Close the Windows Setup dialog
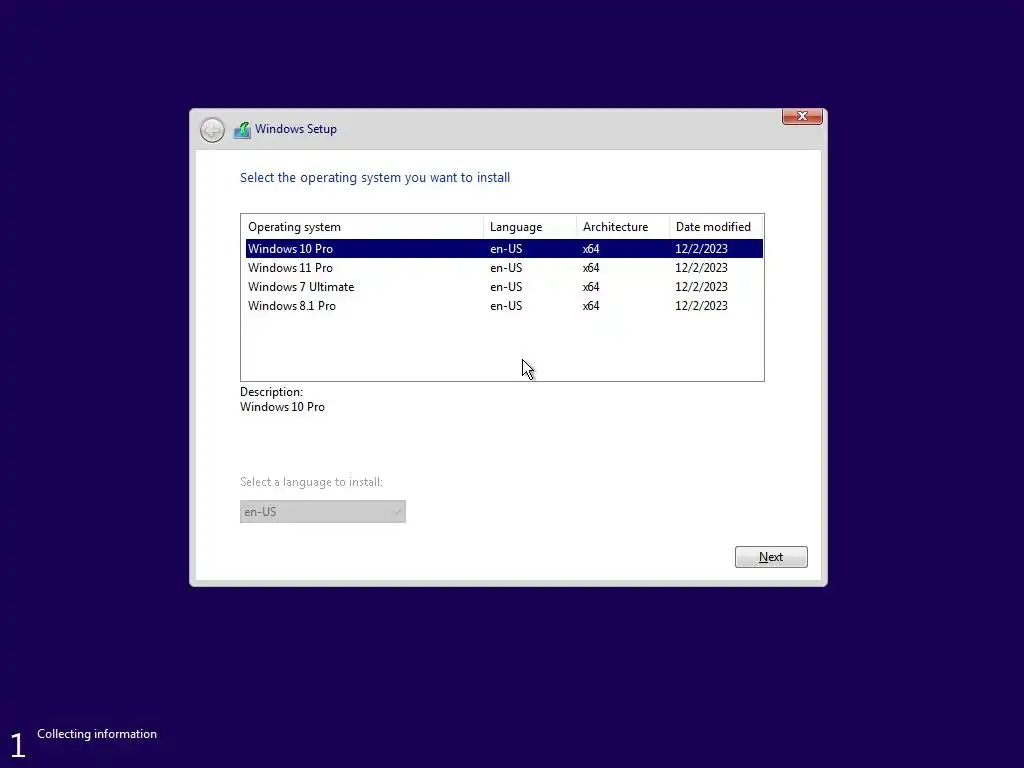The width and height of the screenshot is (1024, 768). pyautogui.click(x=802, y=116)
